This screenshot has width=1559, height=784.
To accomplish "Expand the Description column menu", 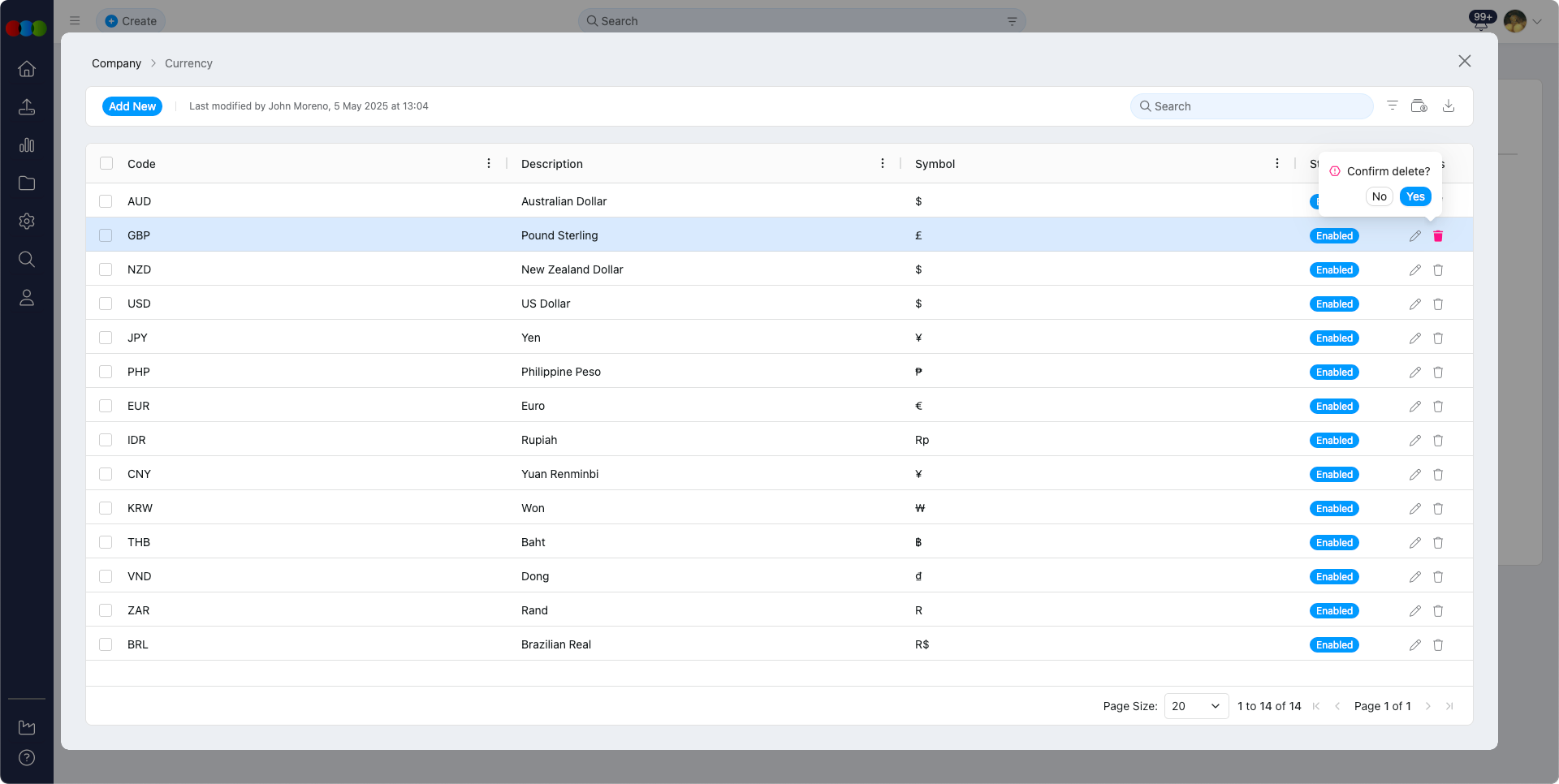I will 883,164.
